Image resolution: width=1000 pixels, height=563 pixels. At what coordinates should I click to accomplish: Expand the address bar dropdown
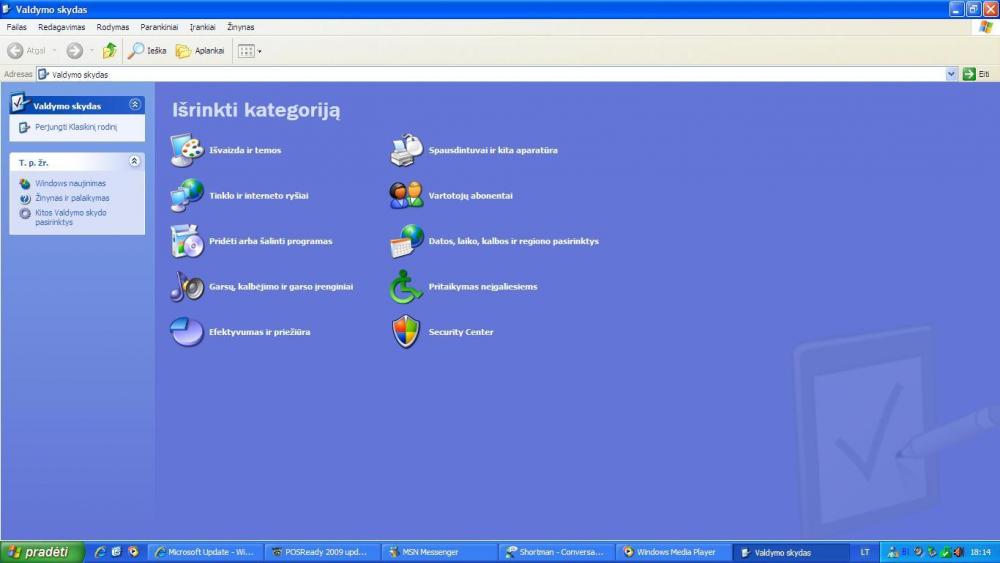[x=951, y=74]
